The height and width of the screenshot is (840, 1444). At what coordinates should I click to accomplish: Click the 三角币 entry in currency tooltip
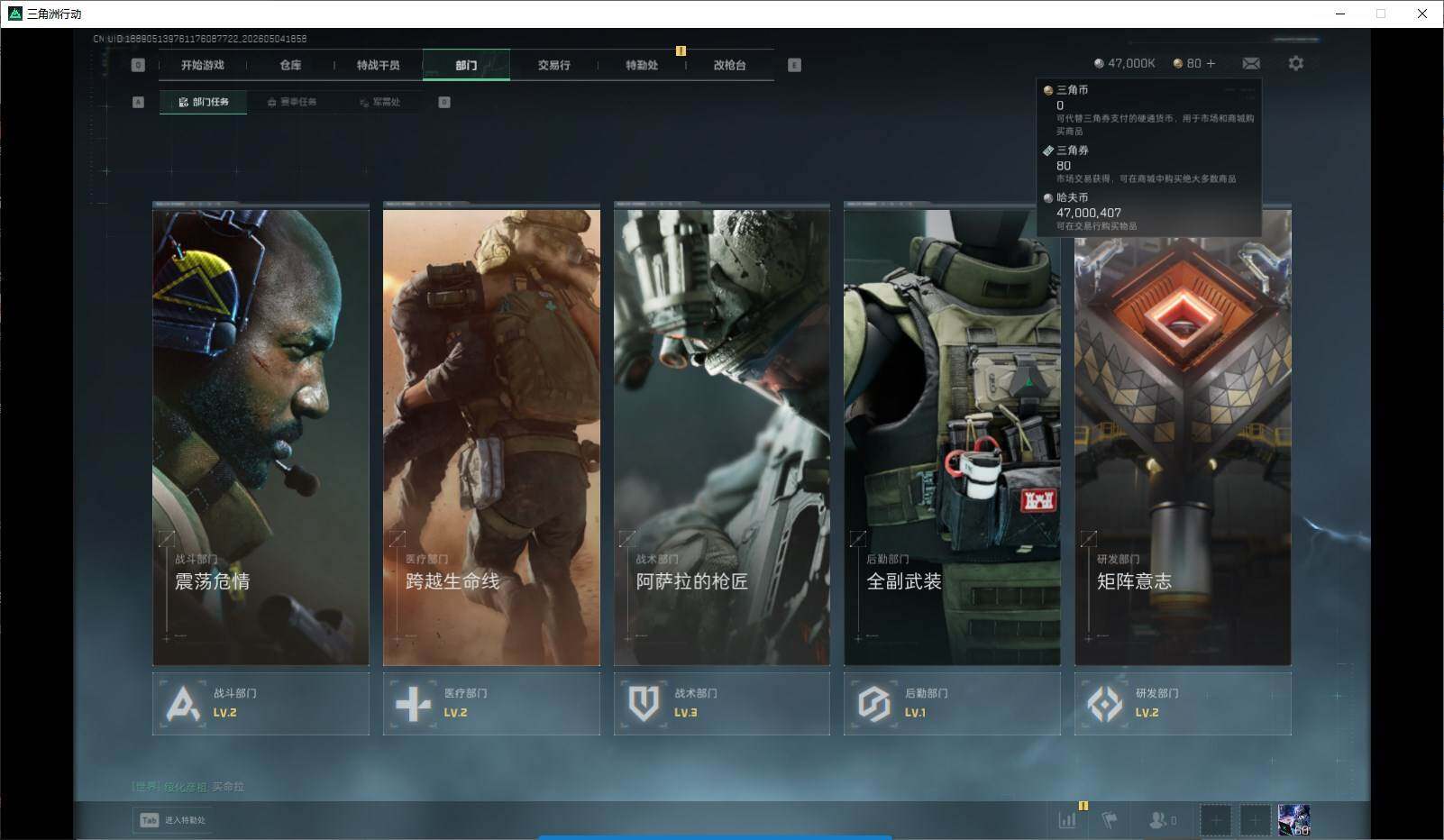click(x=1148, y=110)
